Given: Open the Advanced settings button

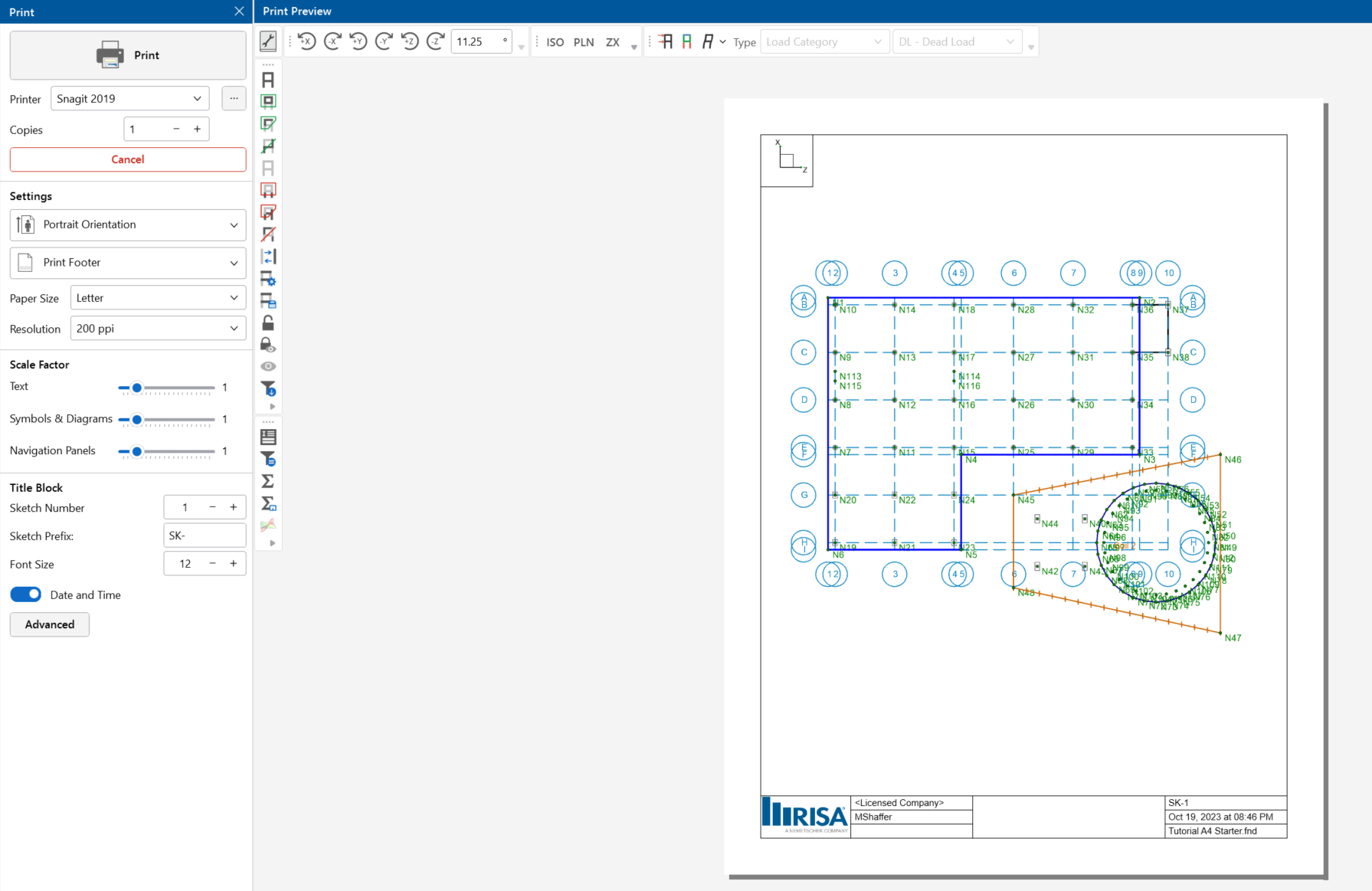Looking at the screenshot, I should pos(50,624).
